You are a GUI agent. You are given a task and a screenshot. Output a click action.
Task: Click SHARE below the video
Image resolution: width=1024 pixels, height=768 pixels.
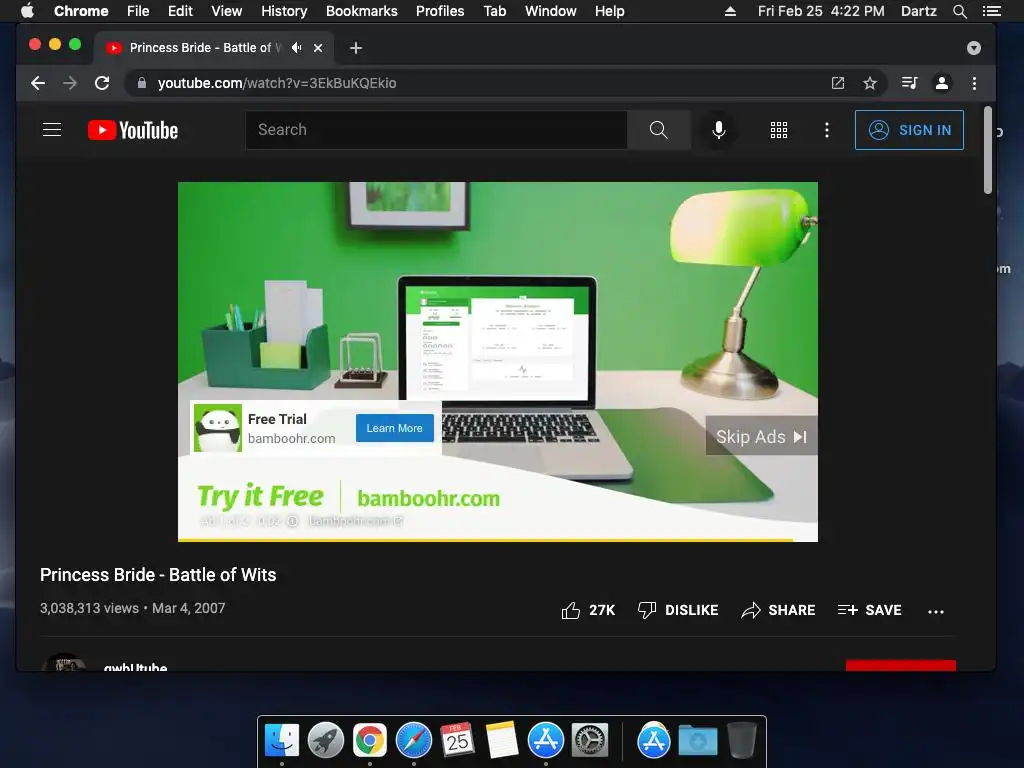coord(778,610)
